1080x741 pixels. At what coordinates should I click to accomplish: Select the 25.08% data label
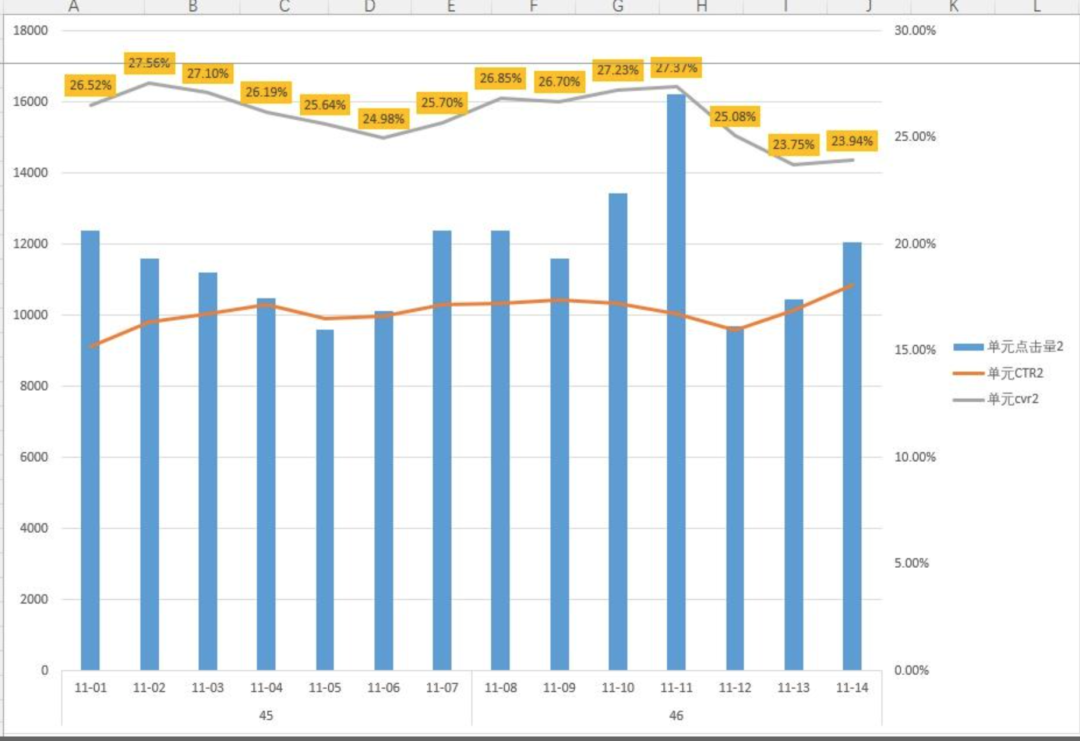click(x=735, y=116)
